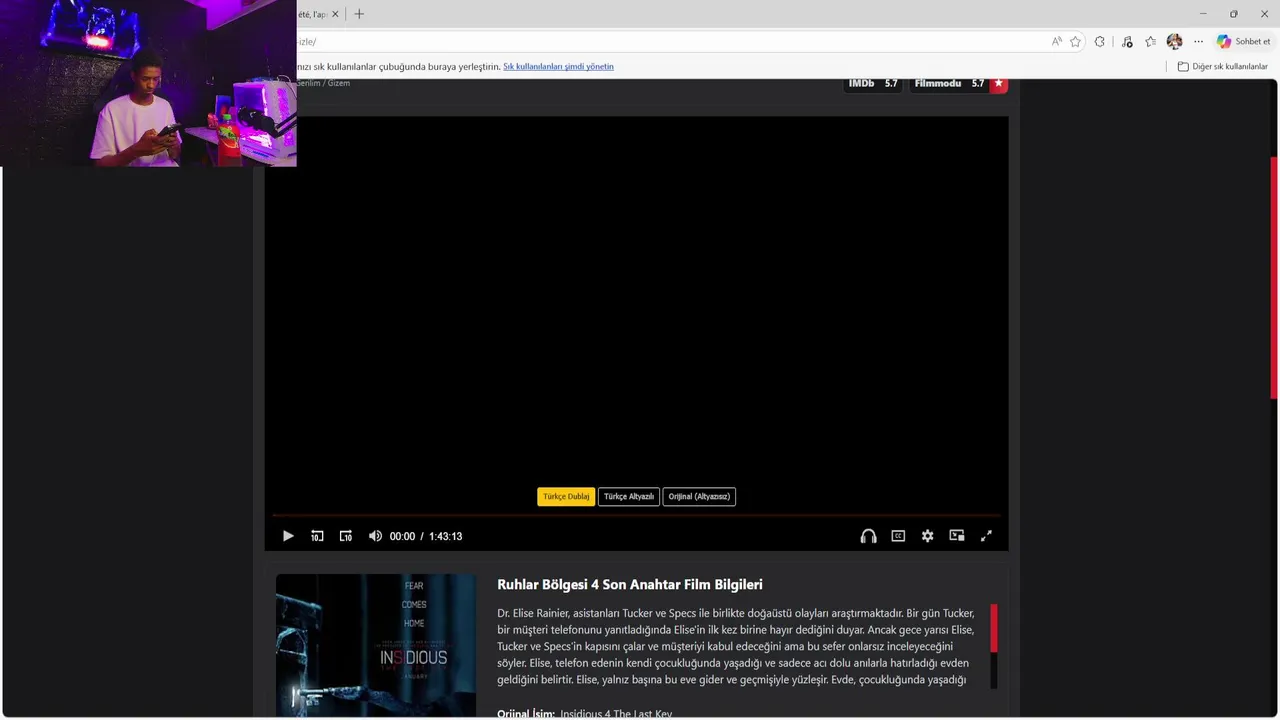The width and height of the screenshot is (1280, 720).
Task: Enable picture-in-picture mode
Action: click(957, 536)
